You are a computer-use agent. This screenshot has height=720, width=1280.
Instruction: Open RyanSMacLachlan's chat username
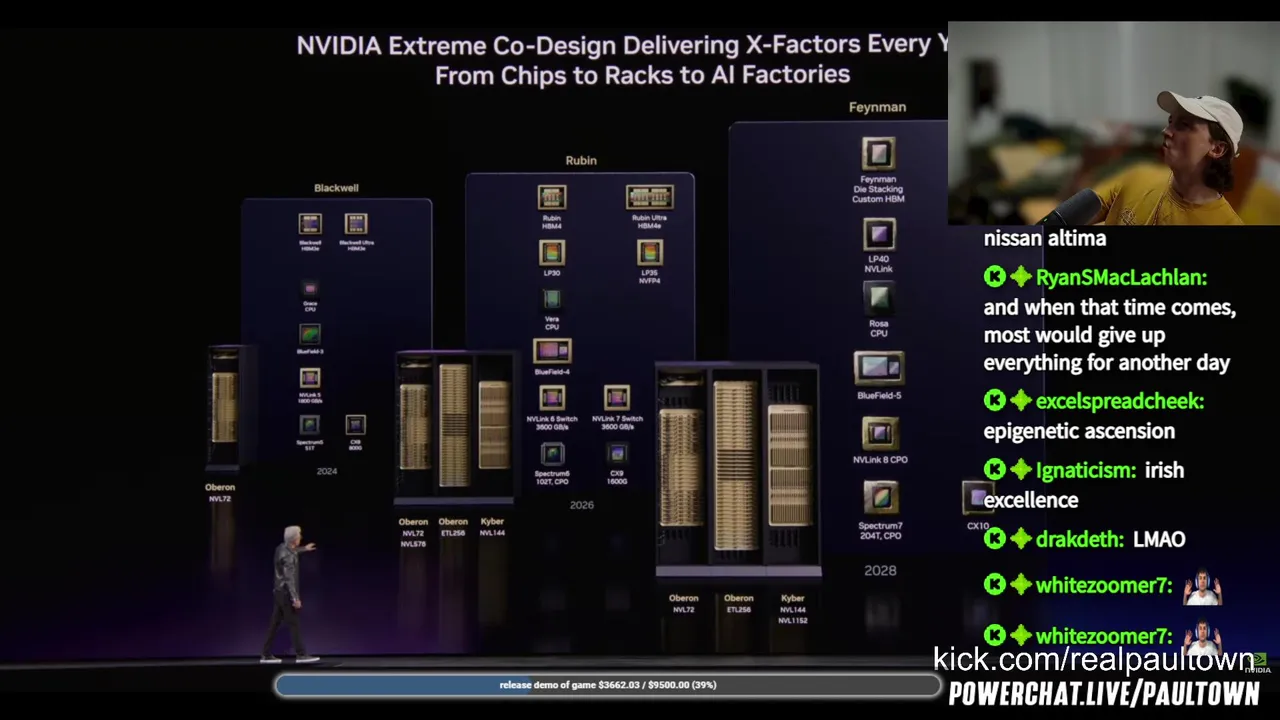(1121, 278)
